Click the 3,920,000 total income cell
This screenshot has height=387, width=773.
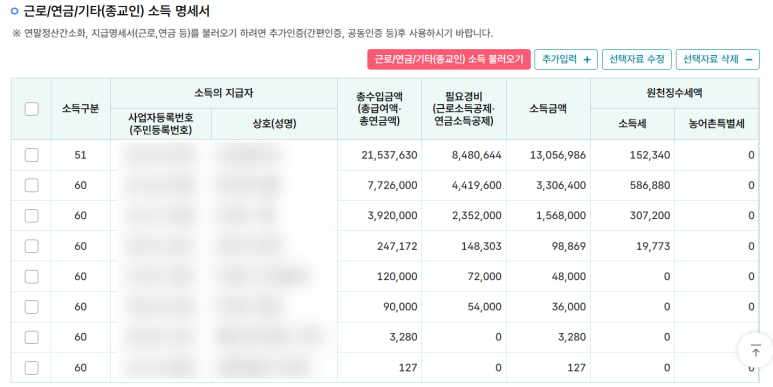coord(380,215)
